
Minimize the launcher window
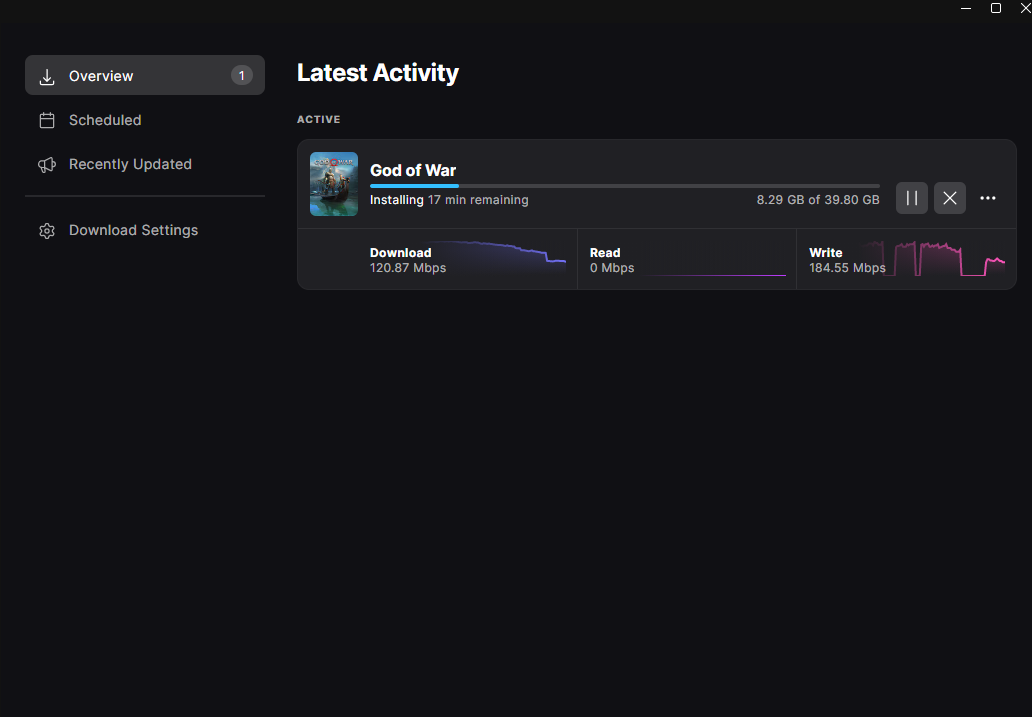click(966, 9)
